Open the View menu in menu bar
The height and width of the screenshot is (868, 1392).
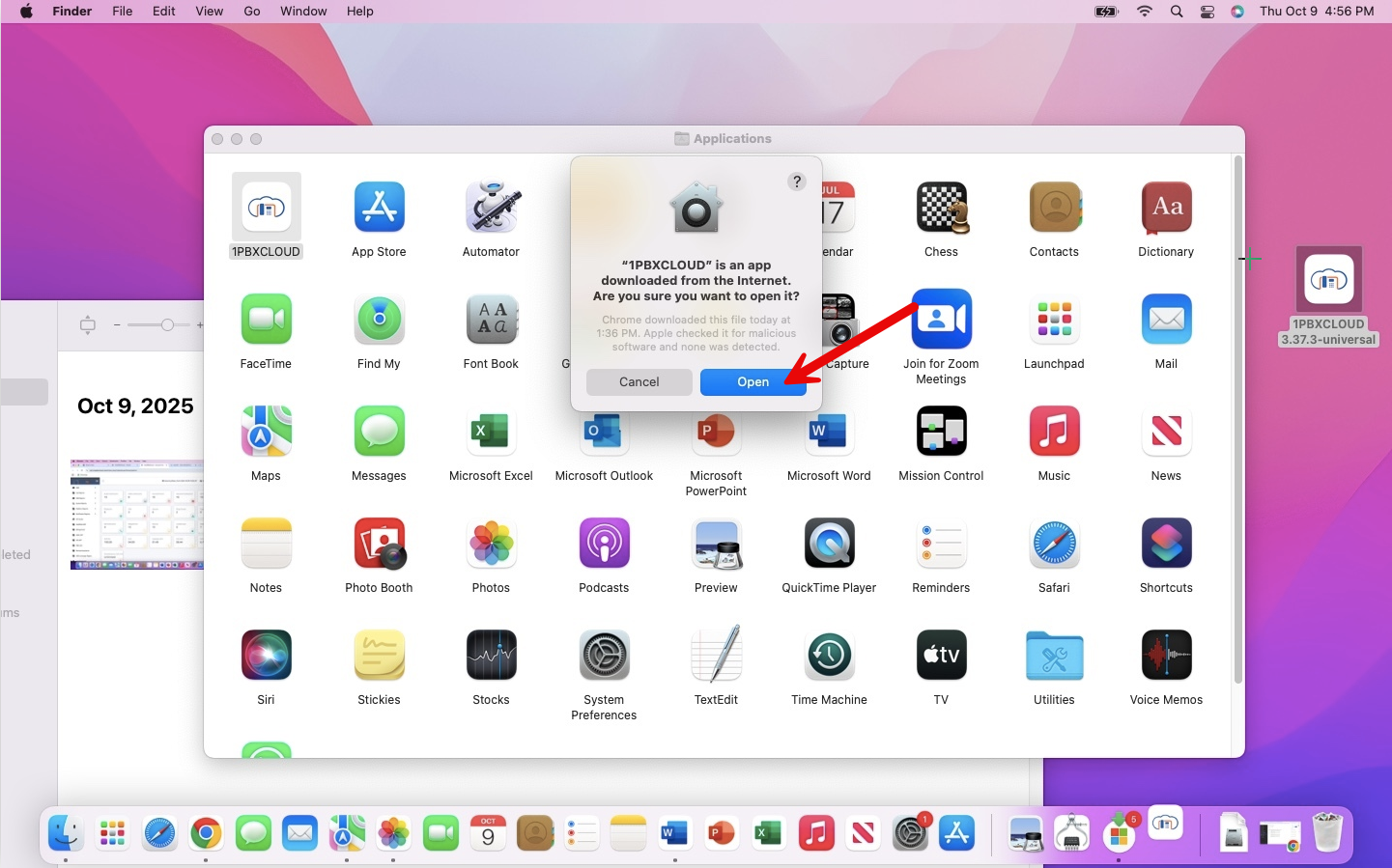[209, 12]
